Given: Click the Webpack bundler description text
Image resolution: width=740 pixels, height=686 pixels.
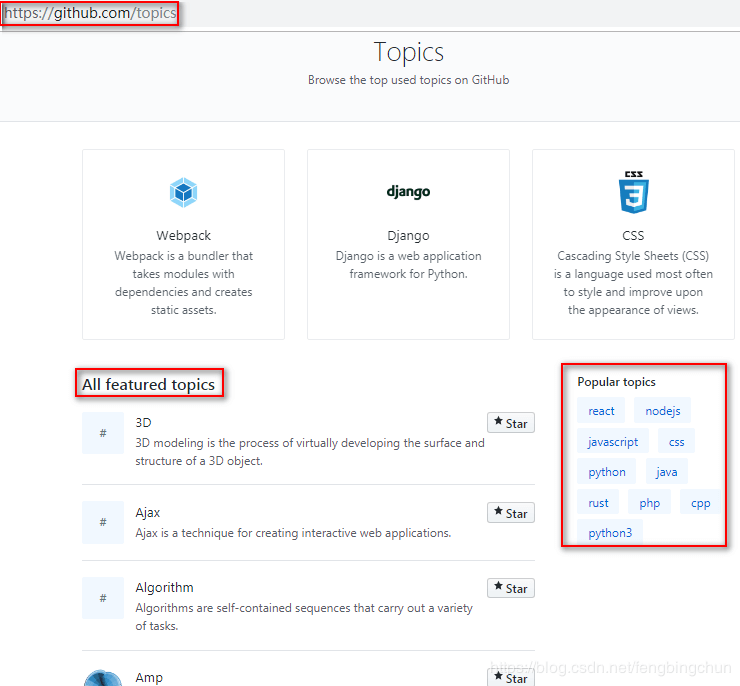Looking at the screenshot, I should tap(183, 283).
